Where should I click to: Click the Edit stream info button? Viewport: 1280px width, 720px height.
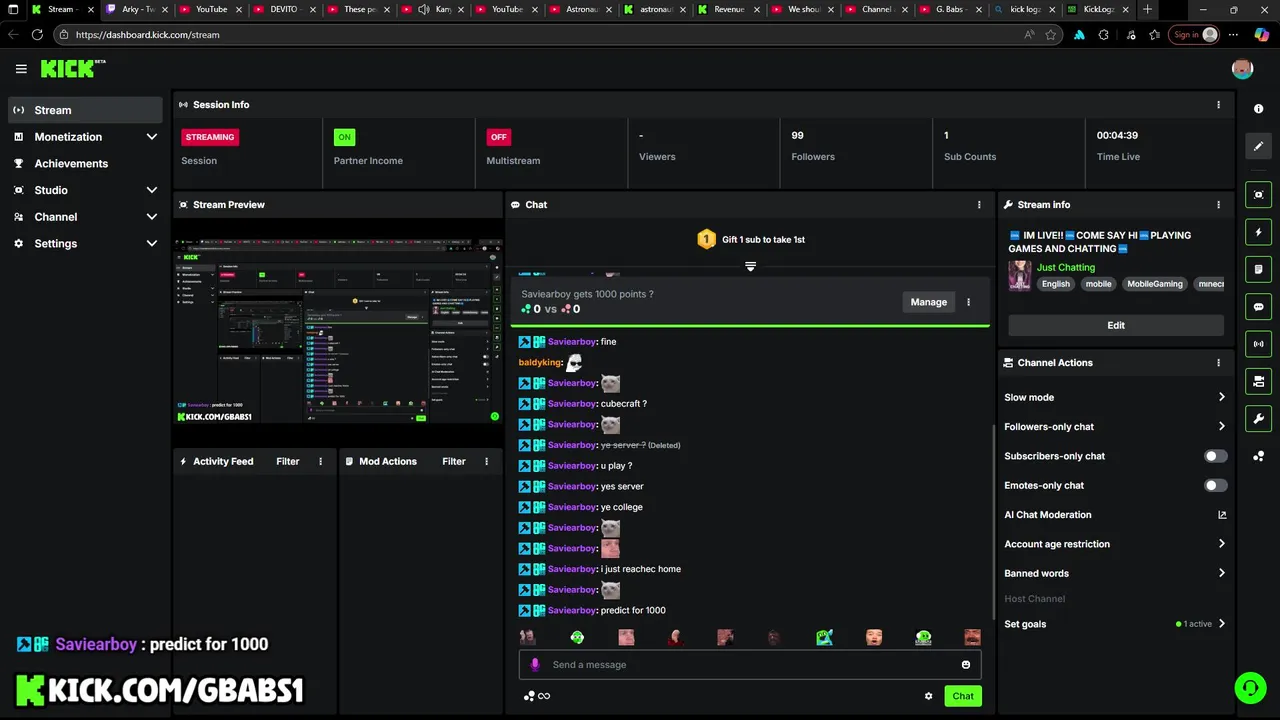(1116, 326)
